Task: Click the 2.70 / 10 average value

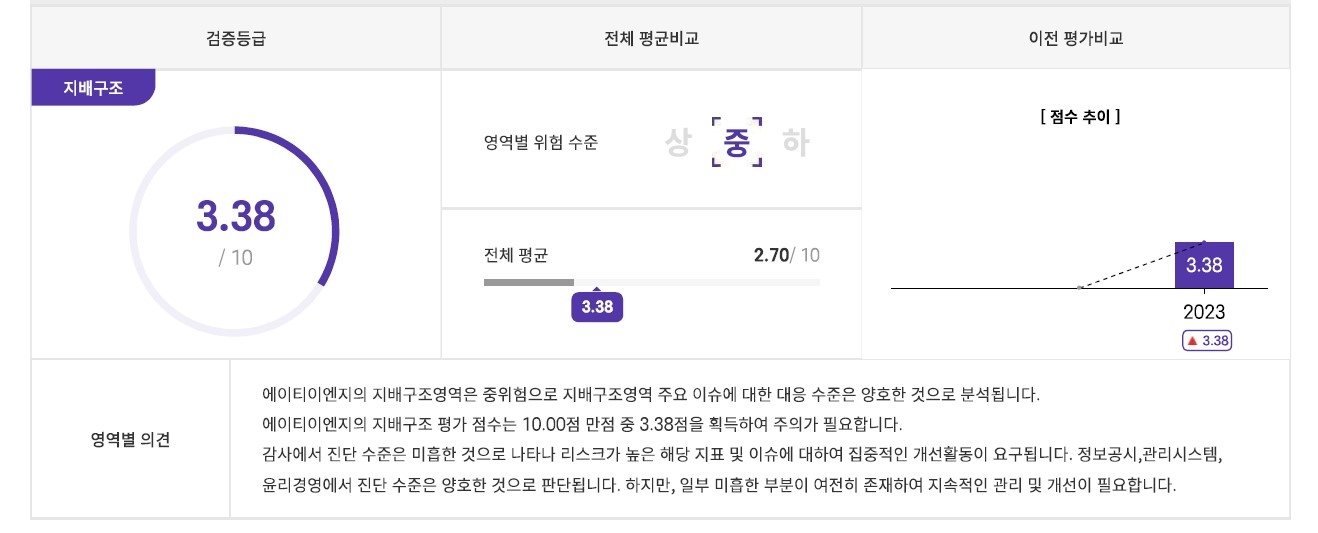Action: pos(786,255)
